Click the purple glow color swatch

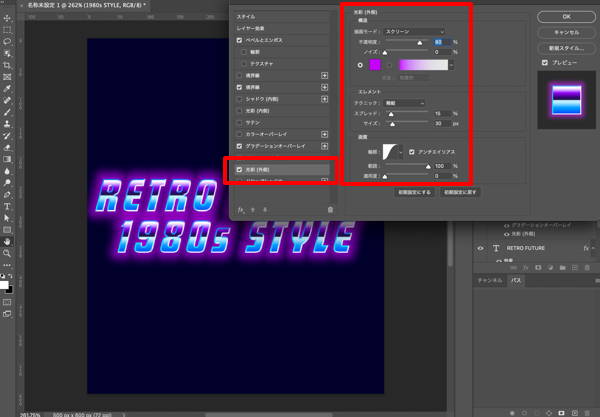pyautogui.click(x=375, y=65)
